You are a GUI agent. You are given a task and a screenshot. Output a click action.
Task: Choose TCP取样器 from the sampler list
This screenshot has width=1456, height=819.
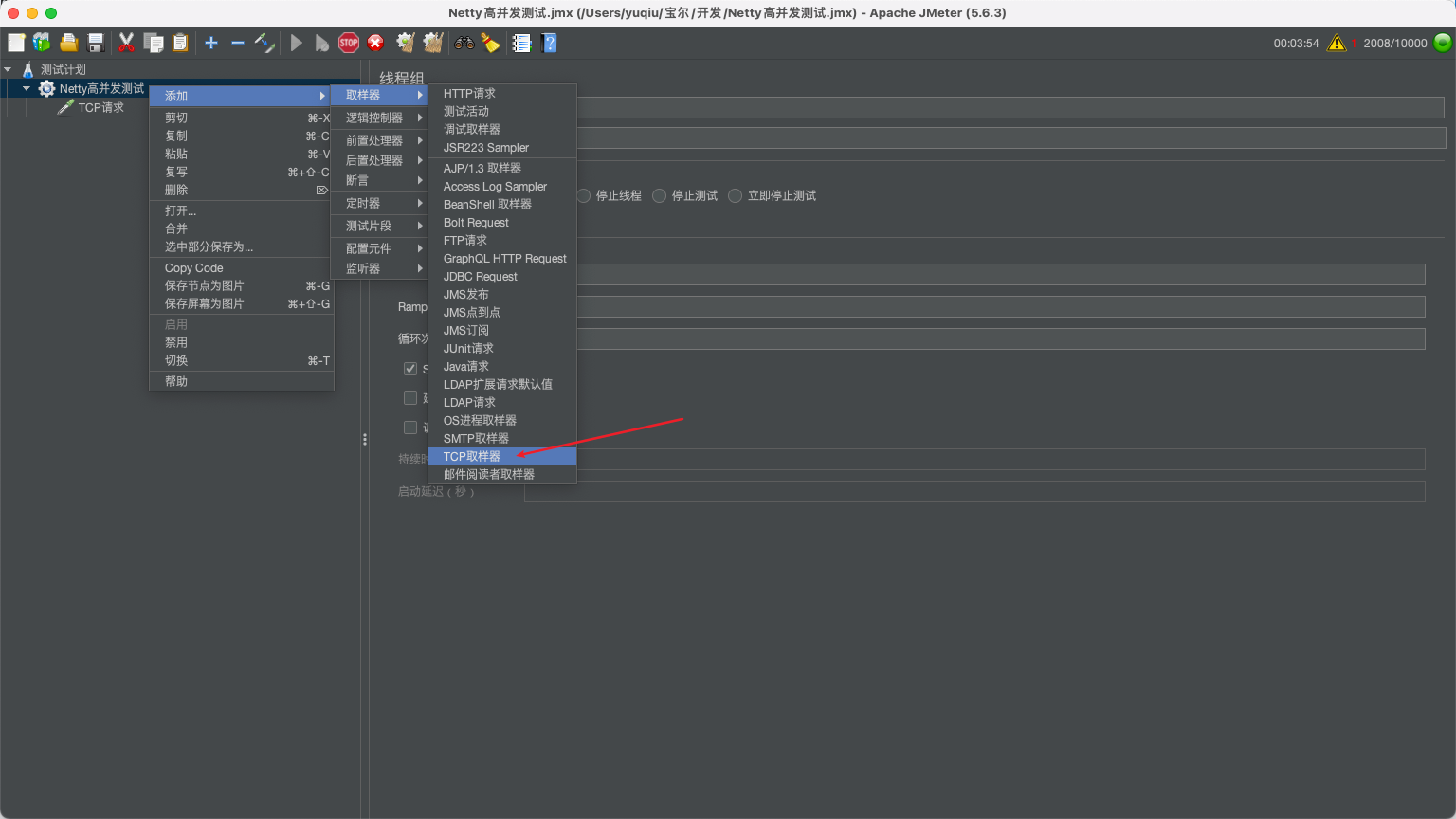502,456
